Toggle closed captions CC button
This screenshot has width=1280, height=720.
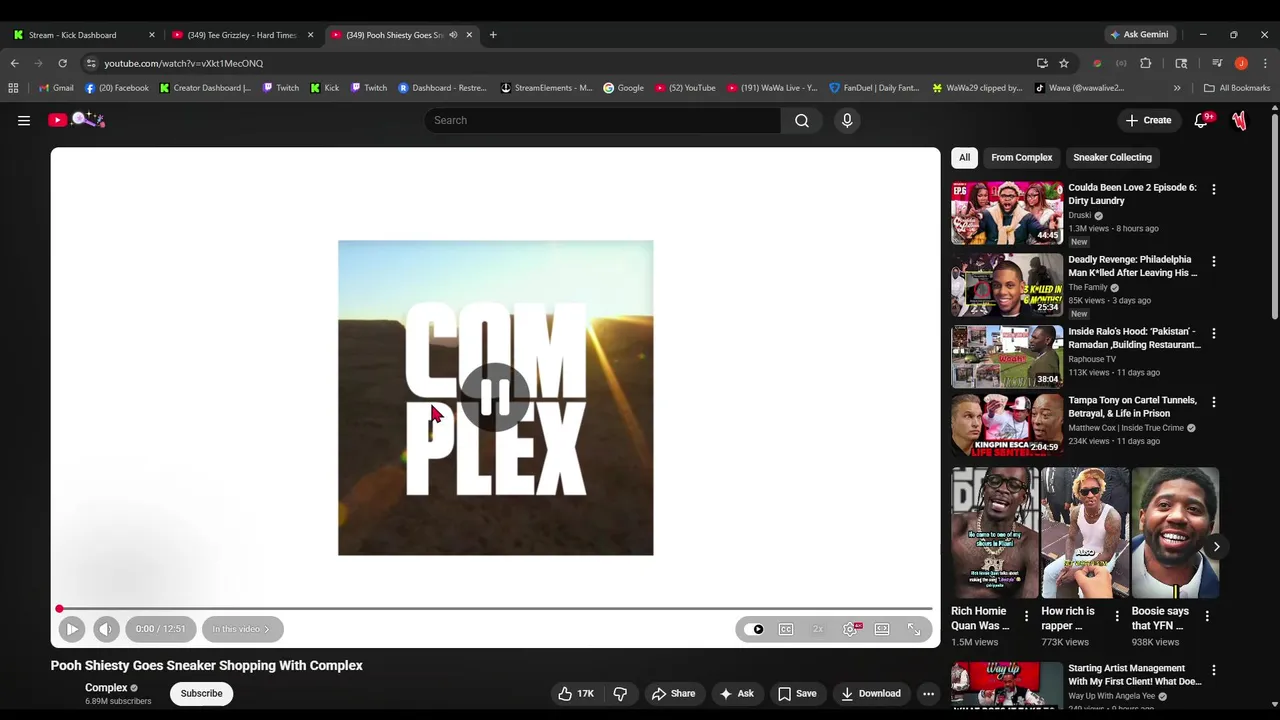(786, 629)
